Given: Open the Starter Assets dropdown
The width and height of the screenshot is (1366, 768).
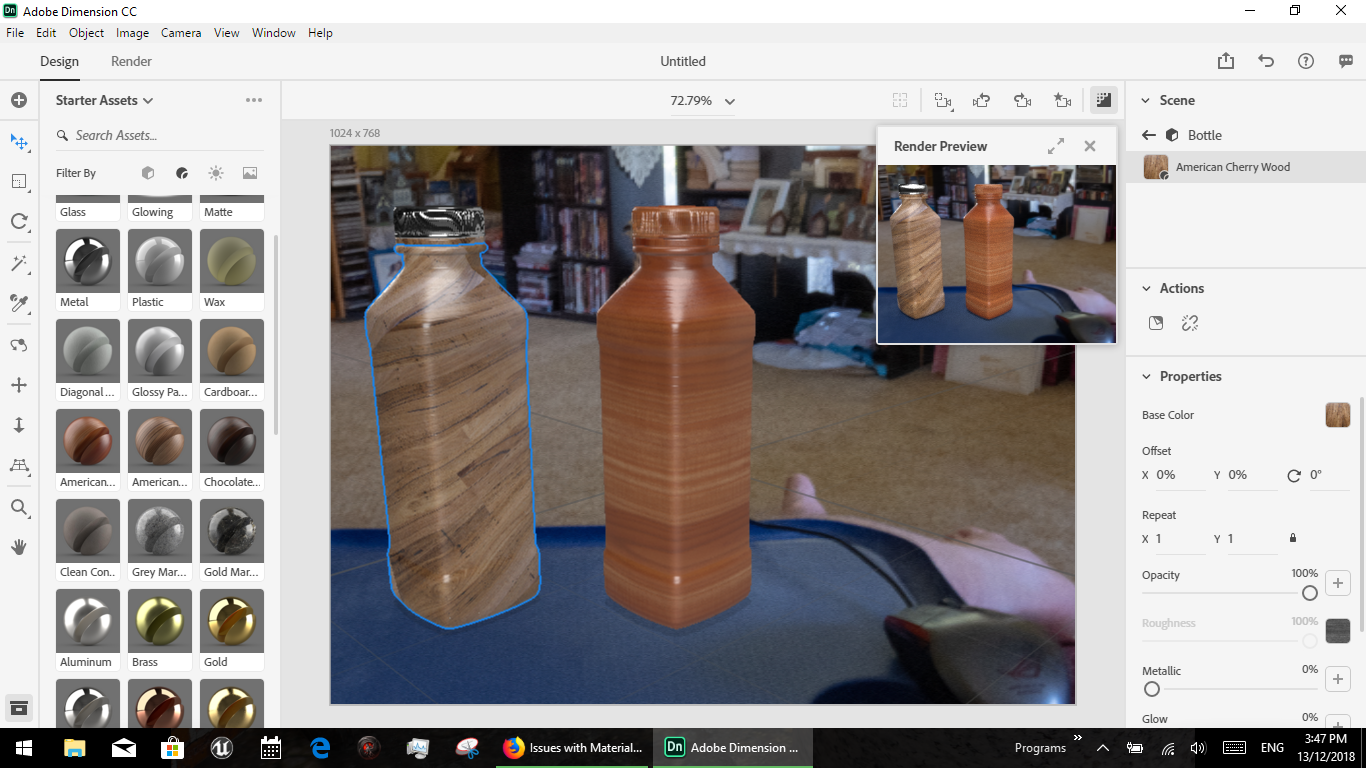Looking at the screenshot, I should click(104, 100).
